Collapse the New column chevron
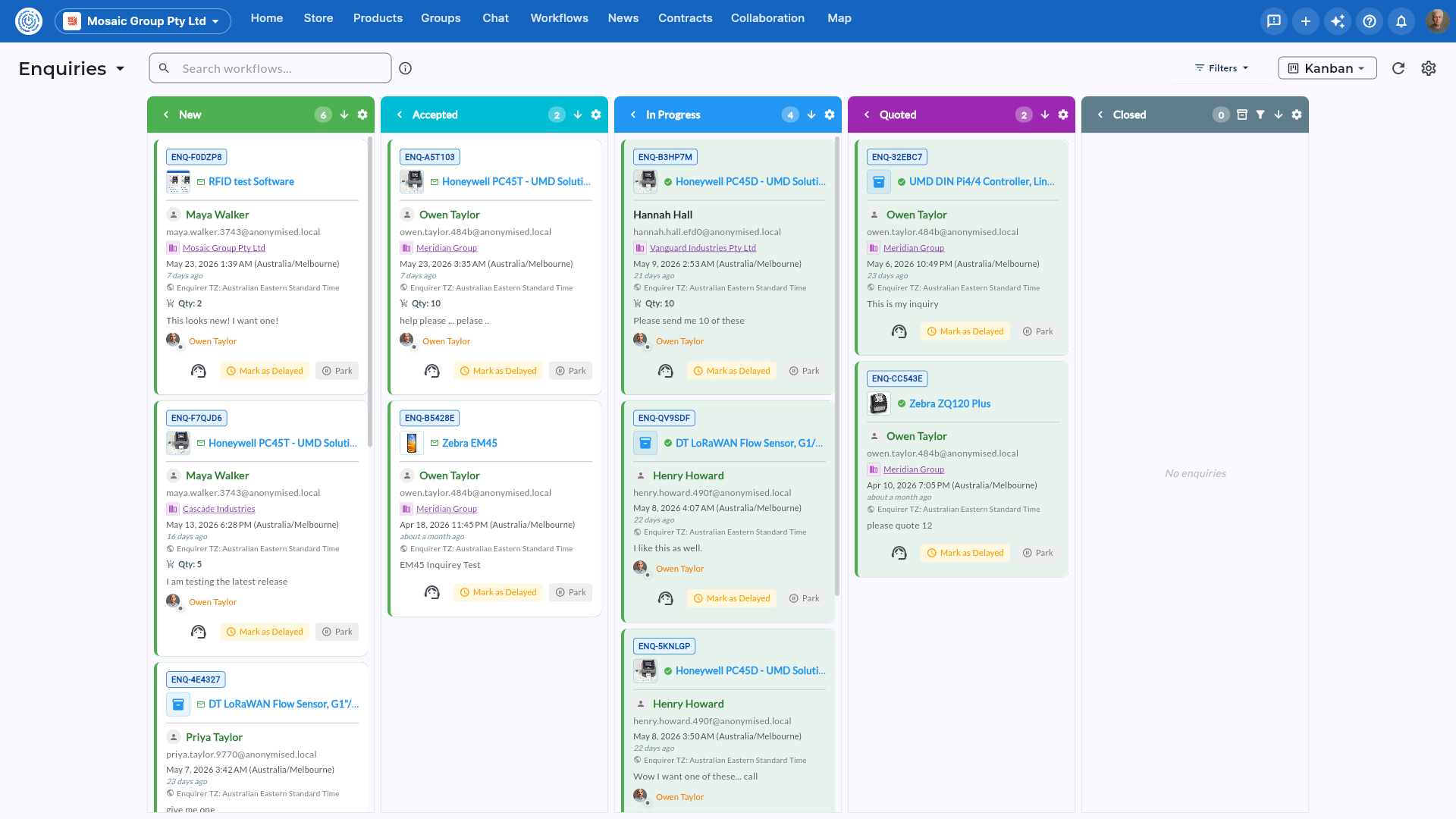 point(166,115)
